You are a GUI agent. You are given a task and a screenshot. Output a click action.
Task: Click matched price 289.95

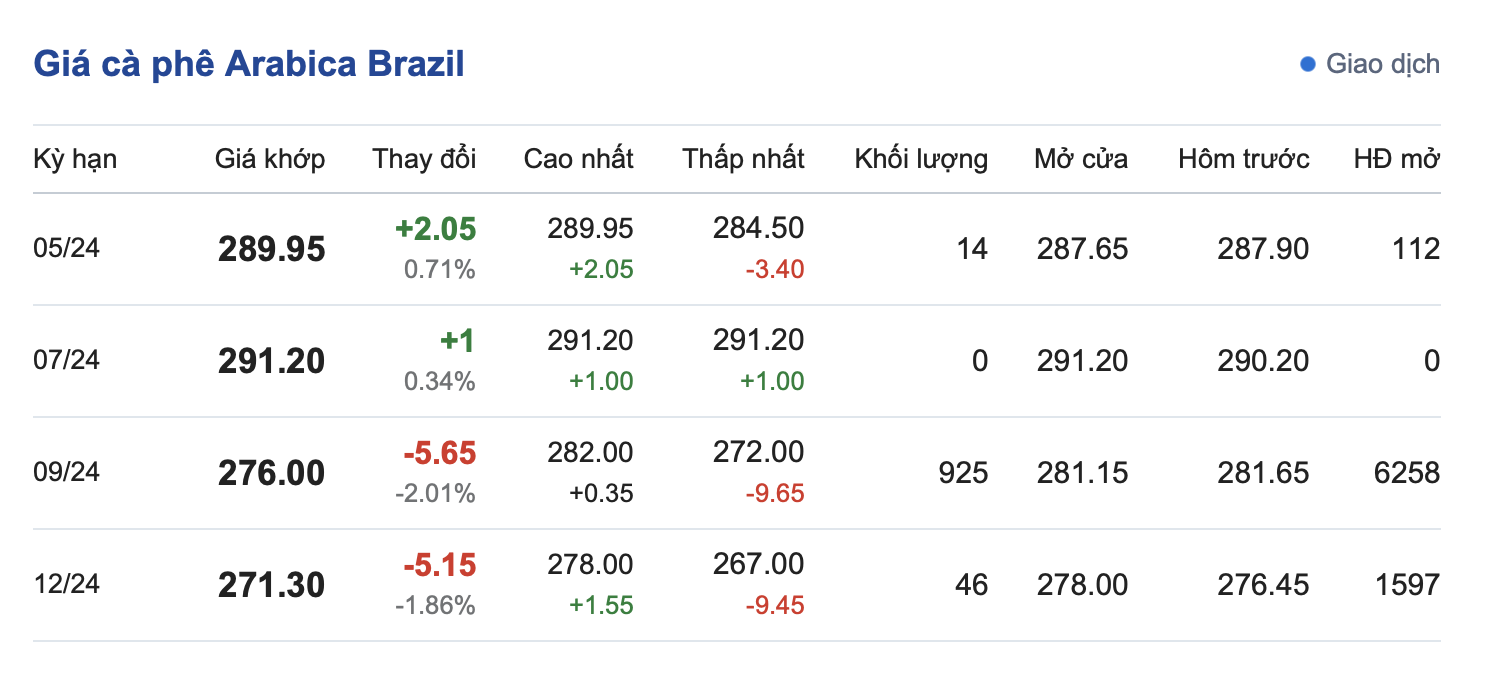(x=272, y=249)
